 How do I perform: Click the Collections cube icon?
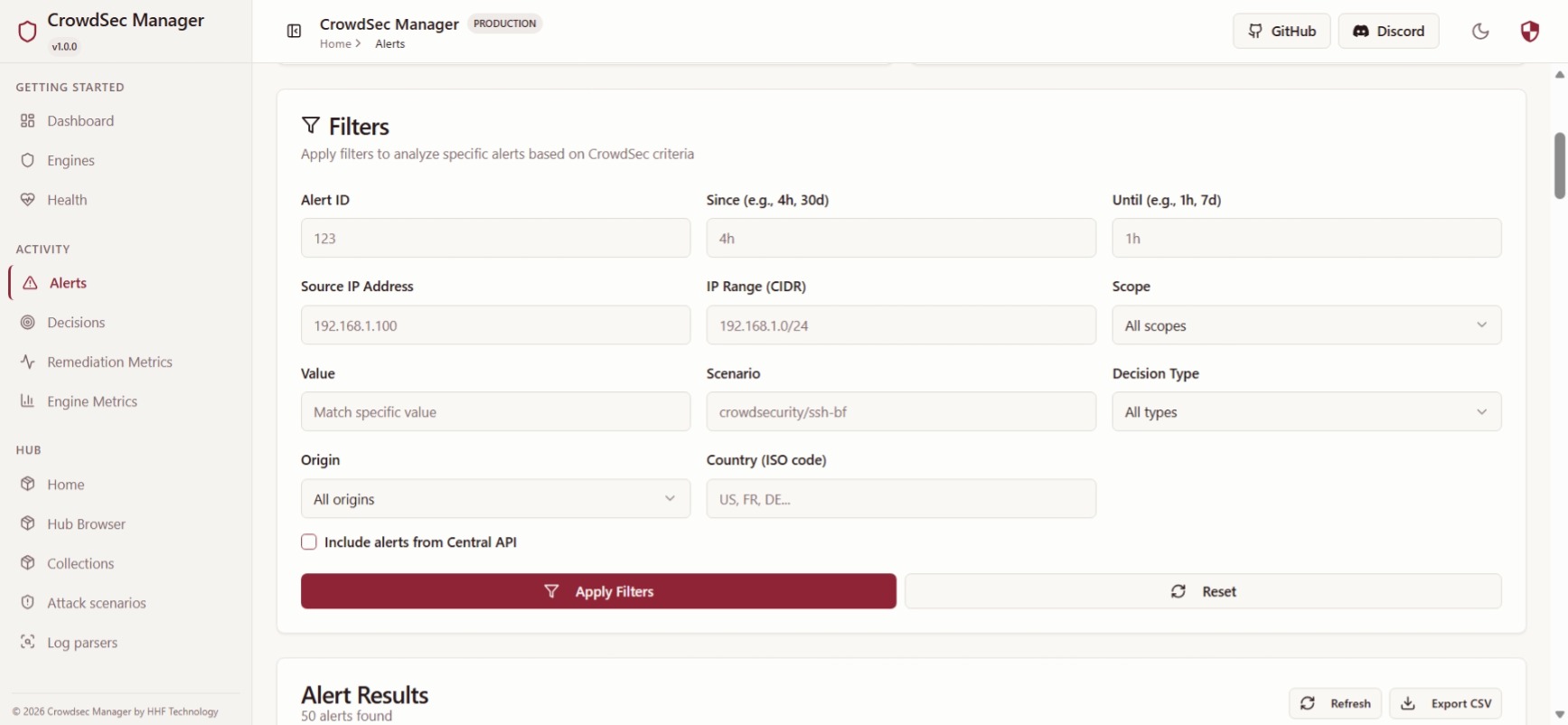[x=28, y=563]
